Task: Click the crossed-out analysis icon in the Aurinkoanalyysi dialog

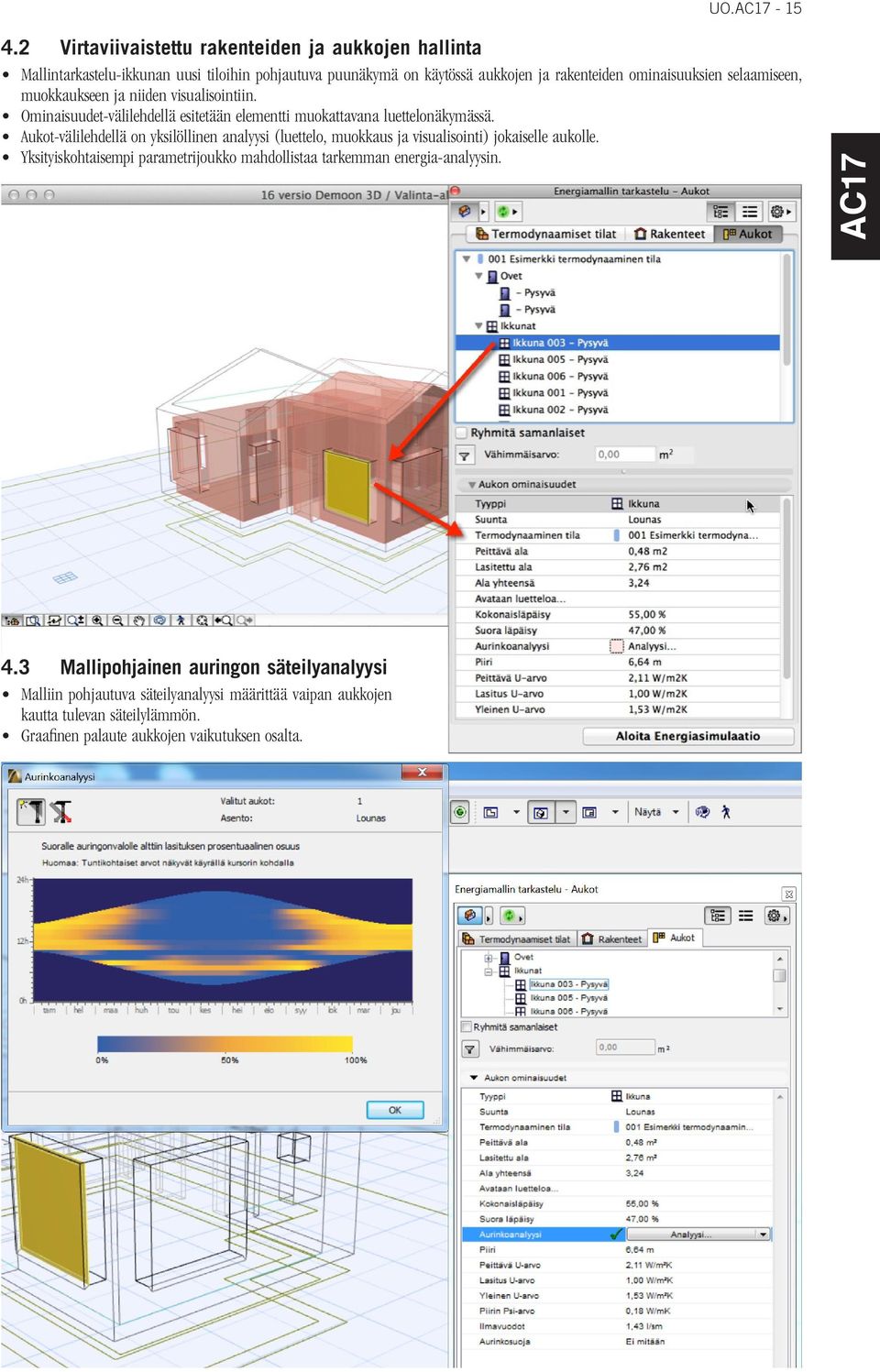Action: tap(61, 811)
